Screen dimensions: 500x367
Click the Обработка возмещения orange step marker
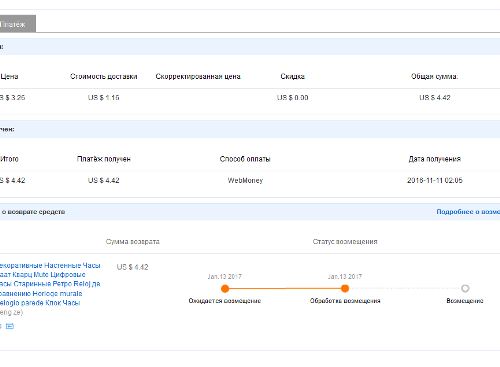pyautogui.click(x=345, y=288)
